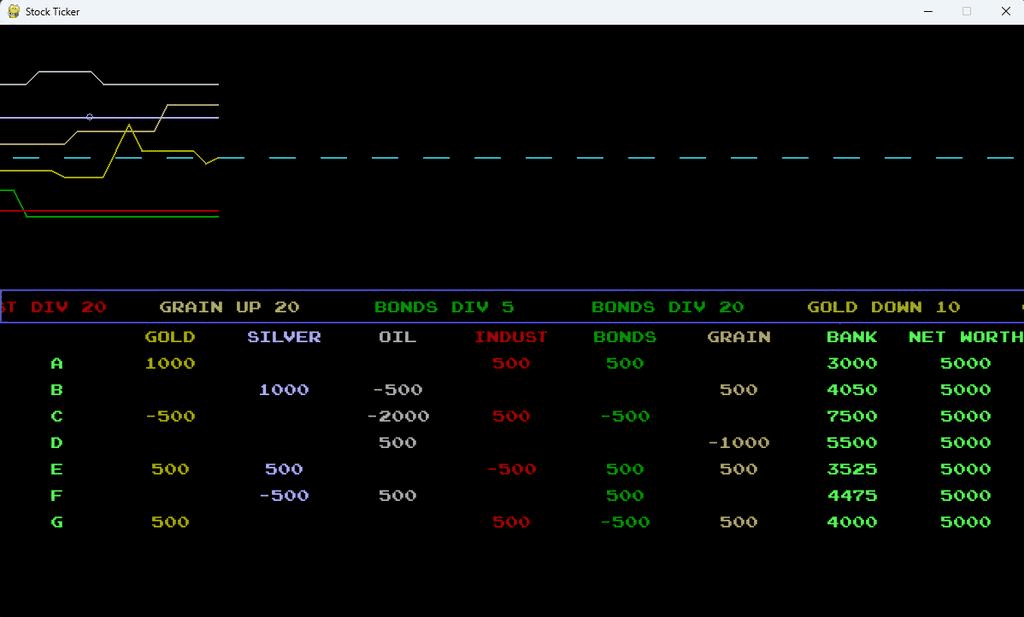1024x617 pixels.
Task: Toggle player D's row highlight
Action: (x=57, y=442)
